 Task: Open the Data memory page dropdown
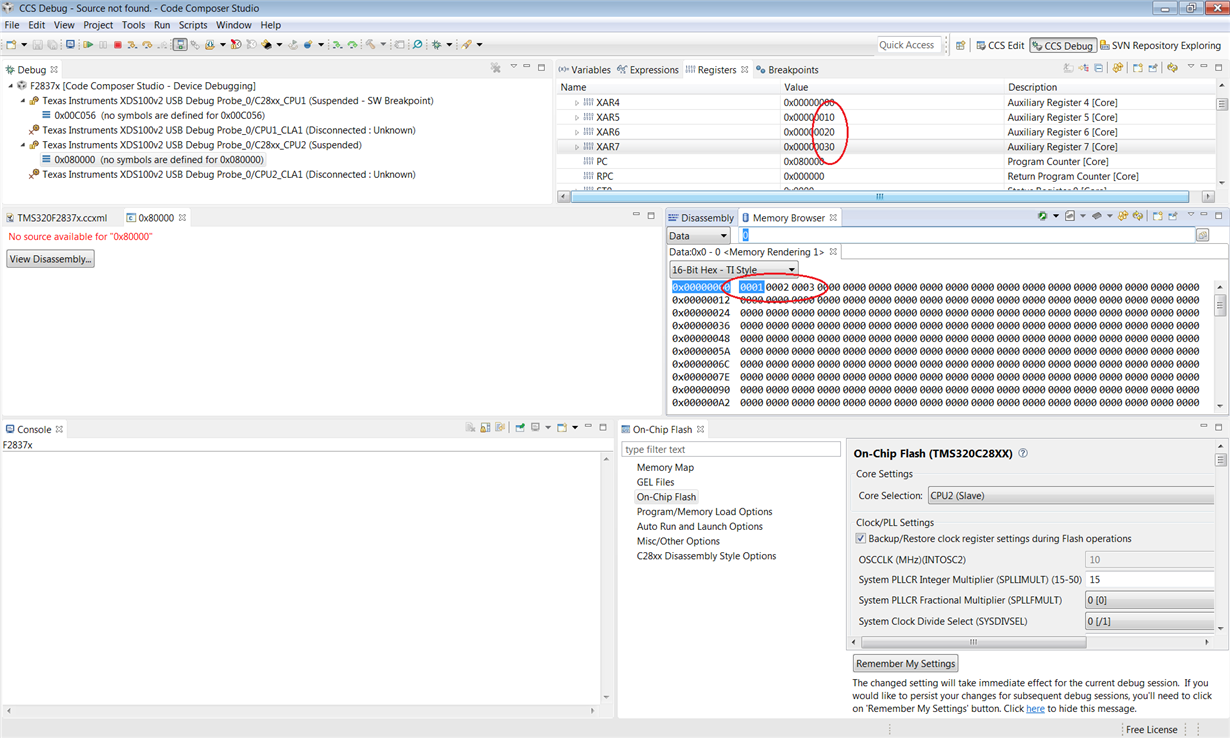point(722,235)
